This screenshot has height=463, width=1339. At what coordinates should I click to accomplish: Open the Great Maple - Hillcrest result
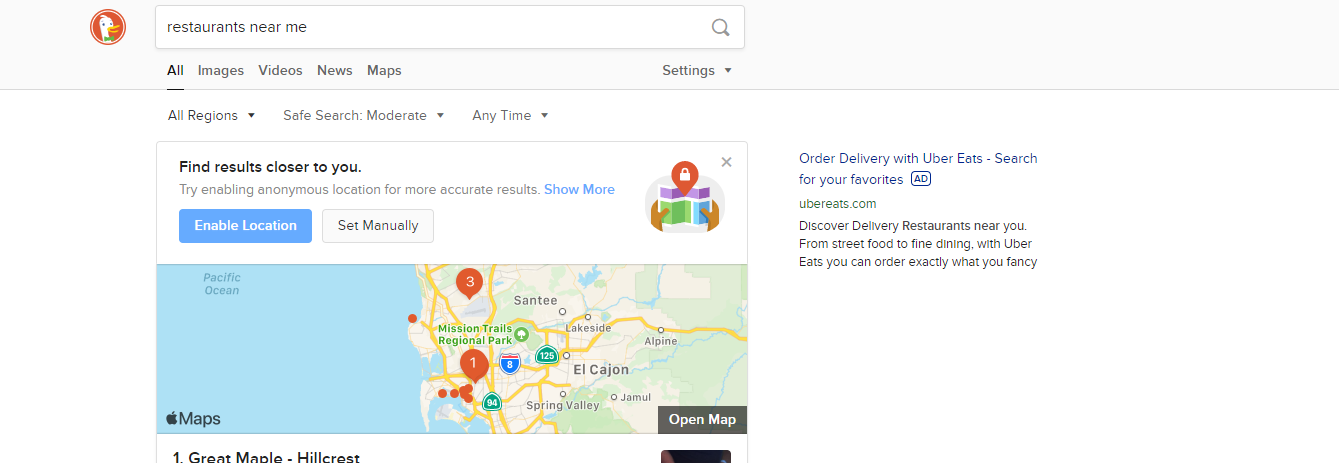click(x=266, y=457)
